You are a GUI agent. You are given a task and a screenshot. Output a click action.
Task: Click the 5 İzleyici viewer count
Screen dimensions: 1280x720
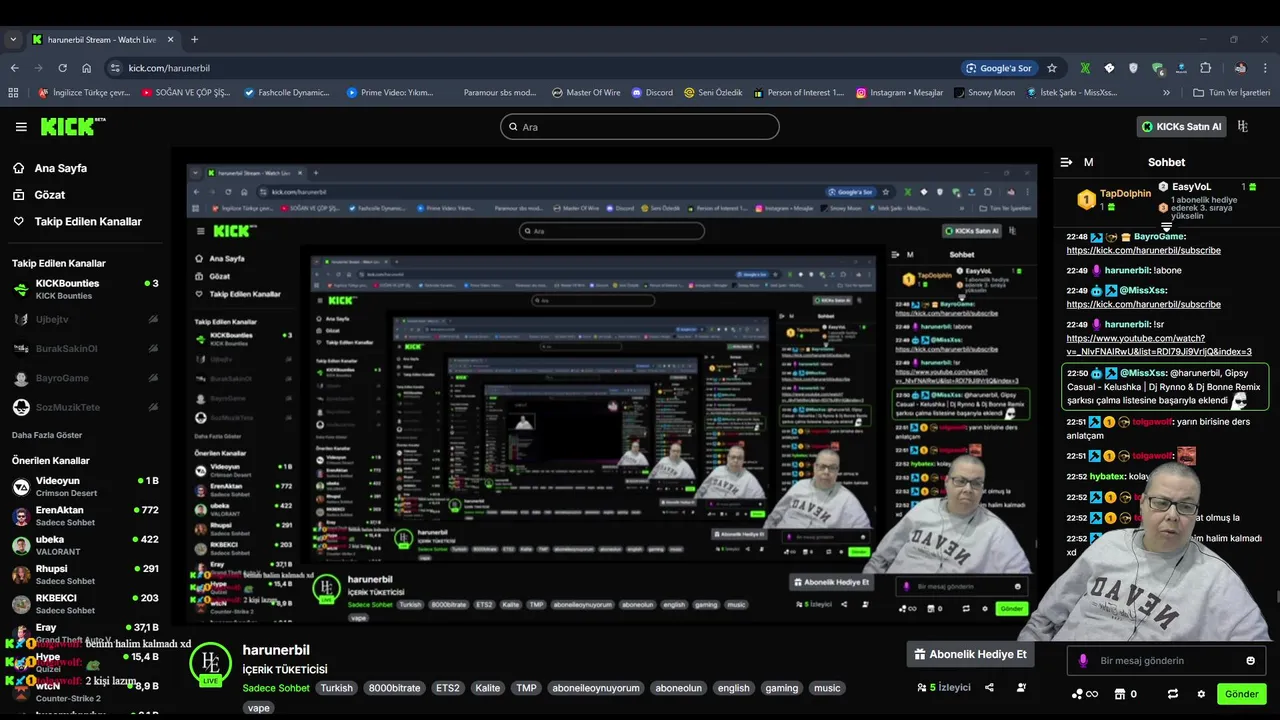coord(944,688)
